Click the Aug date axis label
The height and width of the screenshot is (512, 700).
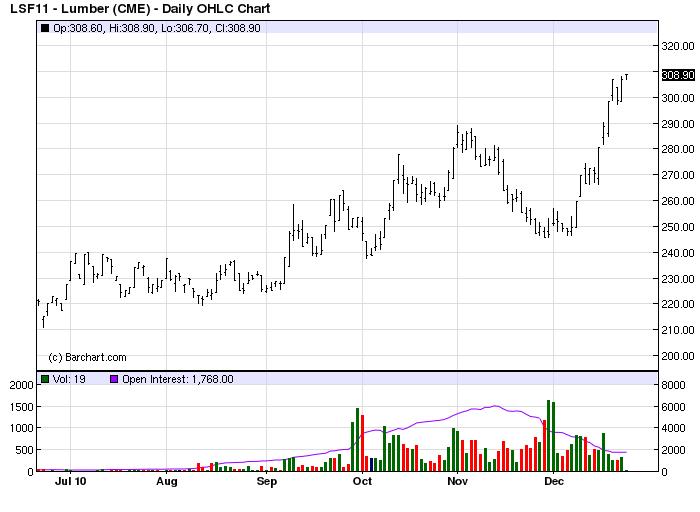(x=167, y=481)
